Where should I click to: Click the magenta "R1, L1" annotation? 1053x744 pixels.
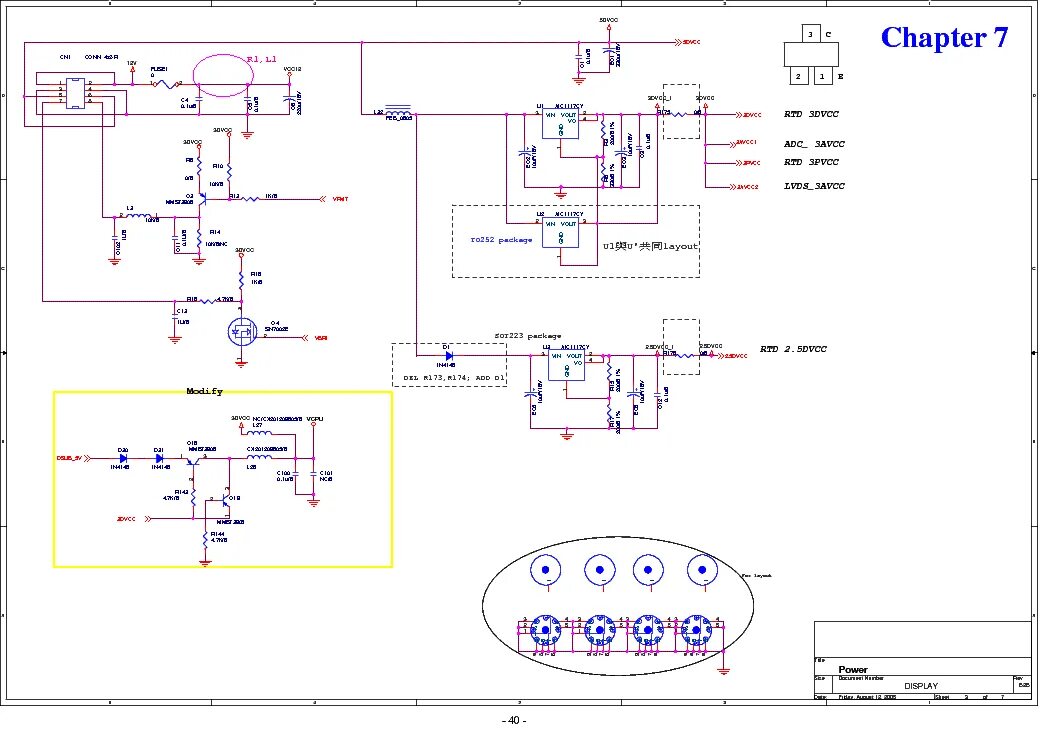pyautogui.click(x=261, y=59)
